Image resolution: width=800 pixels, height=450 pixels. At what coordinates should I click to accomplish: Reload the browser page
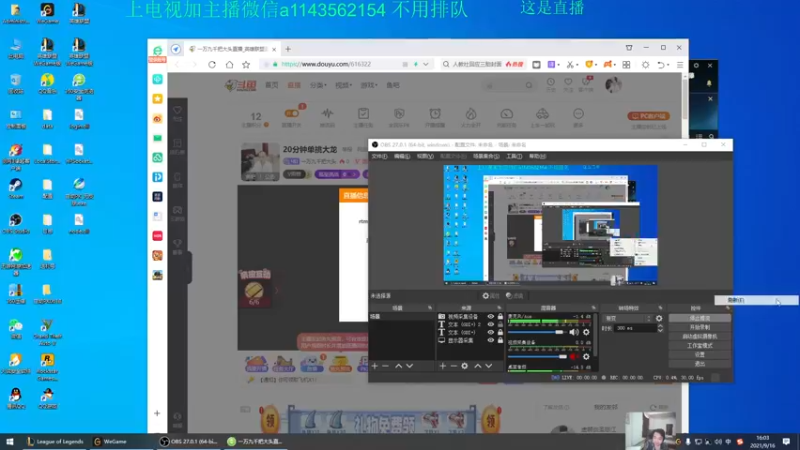(x=212, y=65)
